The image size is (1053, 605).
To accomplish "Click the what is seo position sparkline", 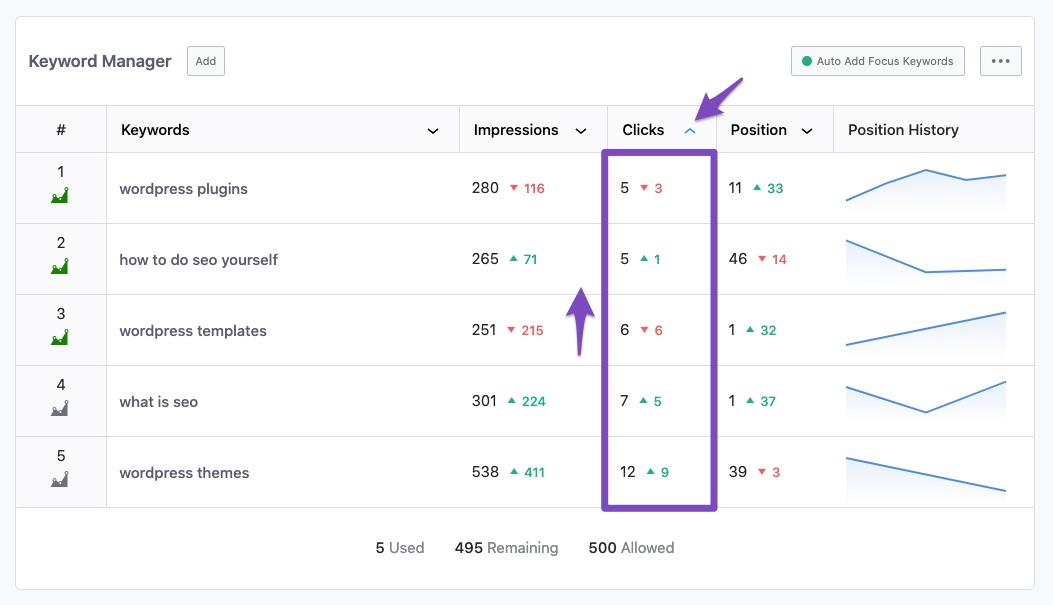I will pyautogui.click(x=925, y=397).
